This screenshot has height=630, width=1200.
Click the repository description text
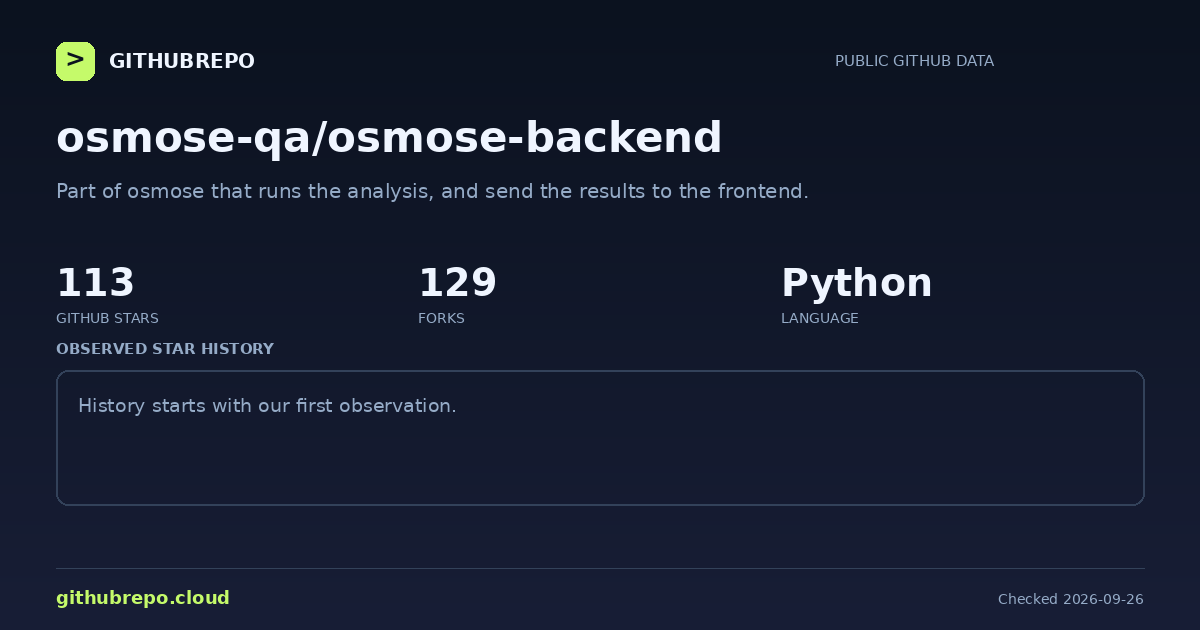point(432,191)
